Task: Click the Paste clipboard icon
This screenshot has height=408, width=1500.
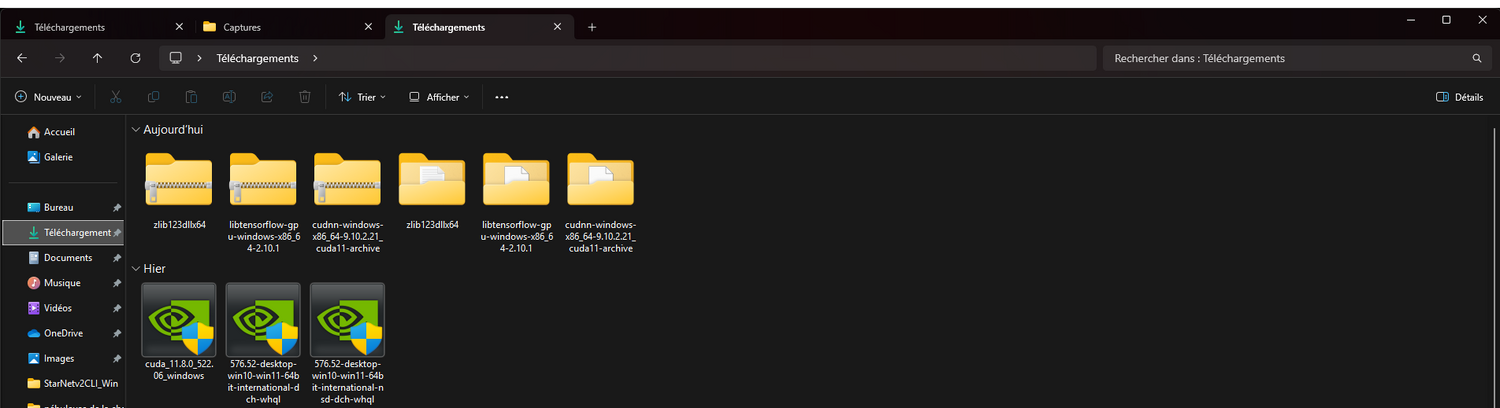Action: pyautogui.click(x=191, y=97)
